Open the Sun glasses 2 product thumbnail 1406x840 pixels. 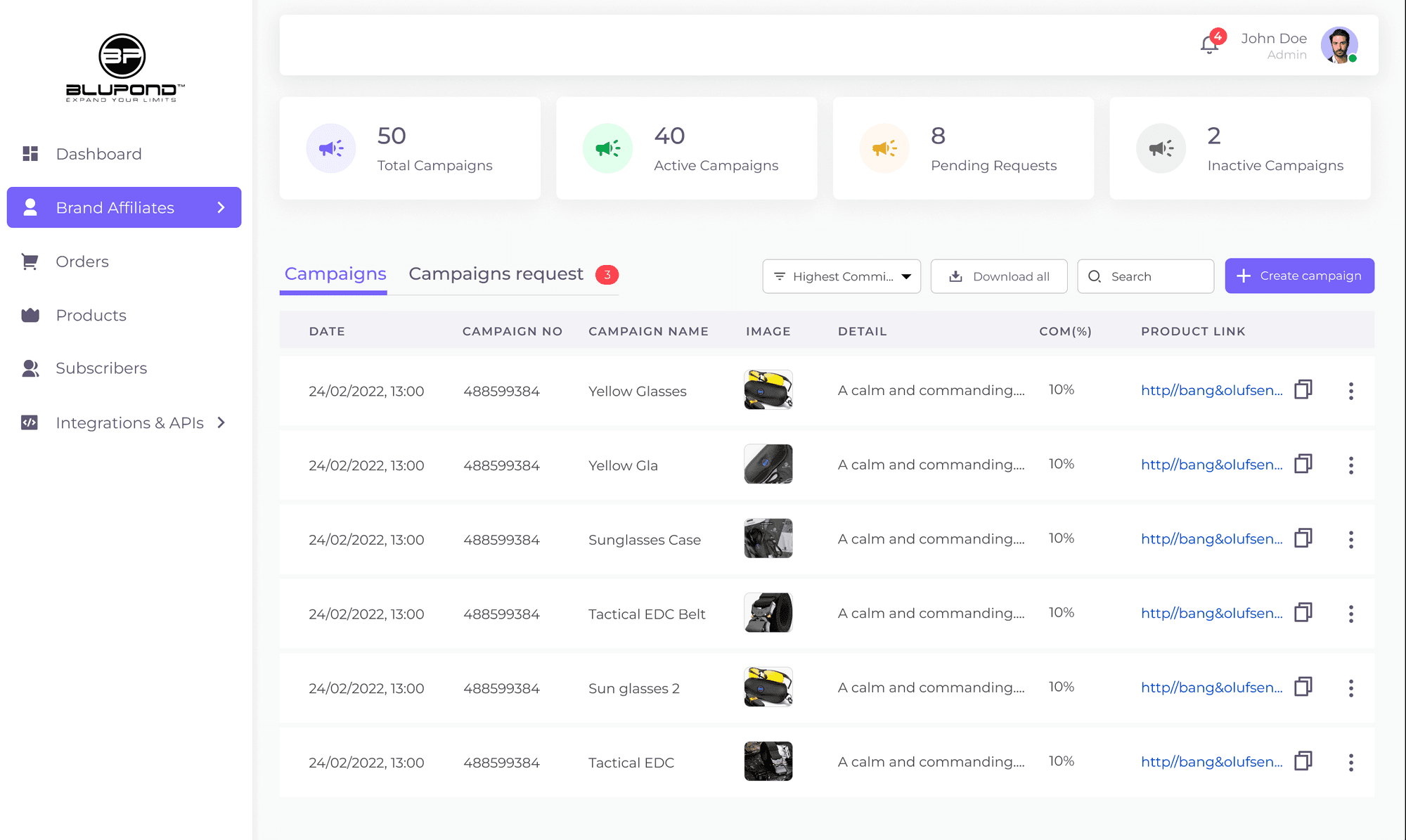(x=768, y=687)
